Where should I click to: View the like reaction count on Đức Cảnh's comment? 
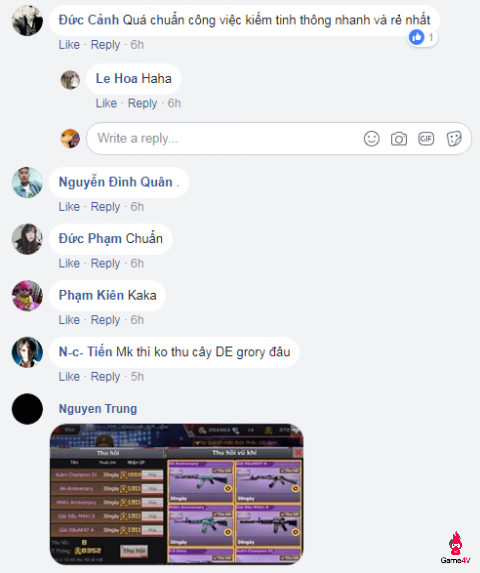pos(423,37)
